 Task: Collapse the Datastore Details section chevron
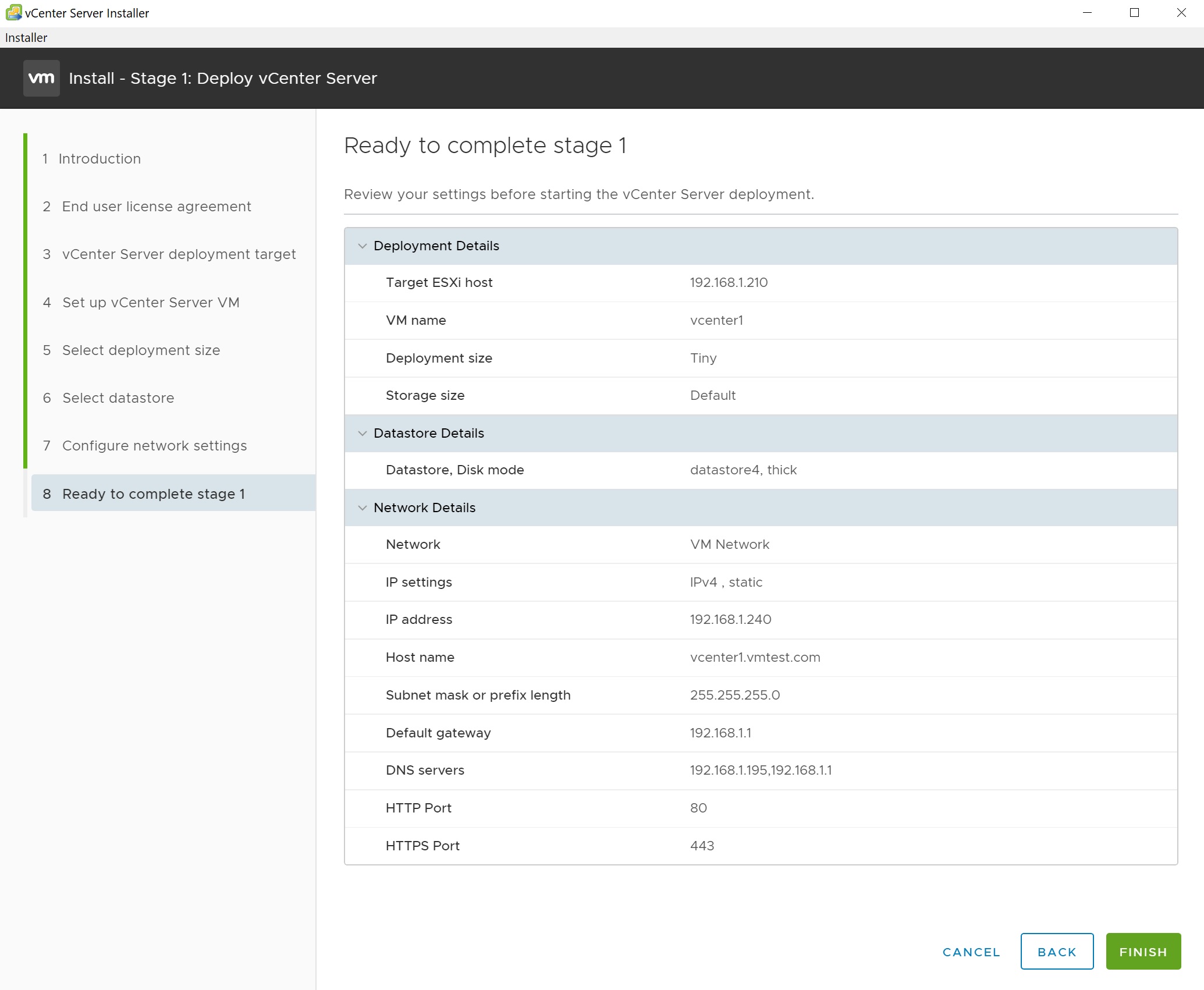[363, 434]
